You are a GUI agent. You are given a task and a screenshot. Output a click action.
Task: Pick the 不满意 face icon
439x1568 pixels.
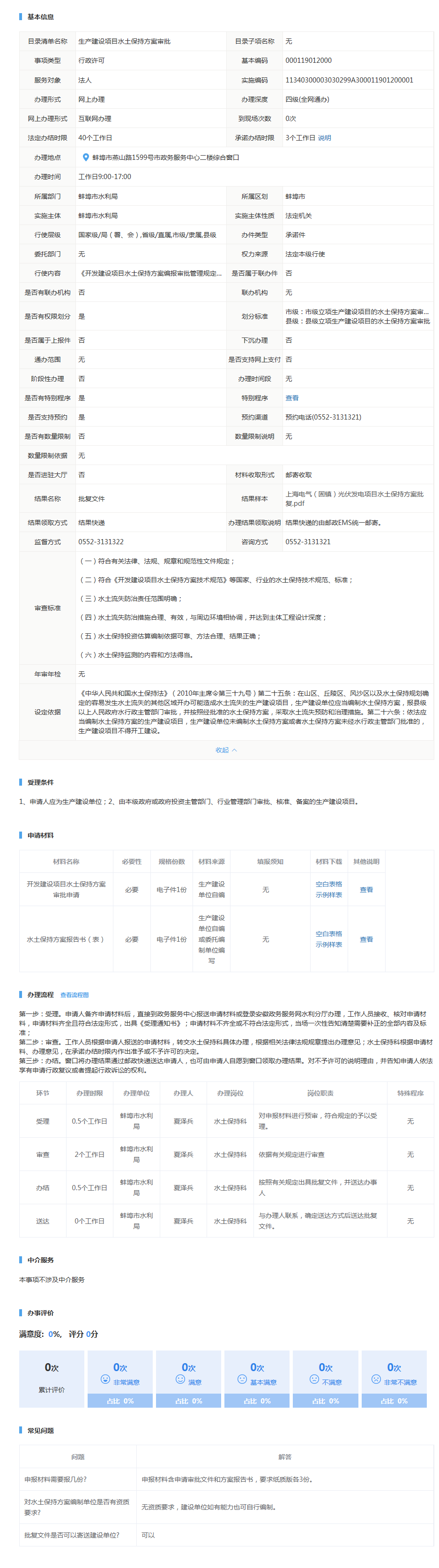314,1379
